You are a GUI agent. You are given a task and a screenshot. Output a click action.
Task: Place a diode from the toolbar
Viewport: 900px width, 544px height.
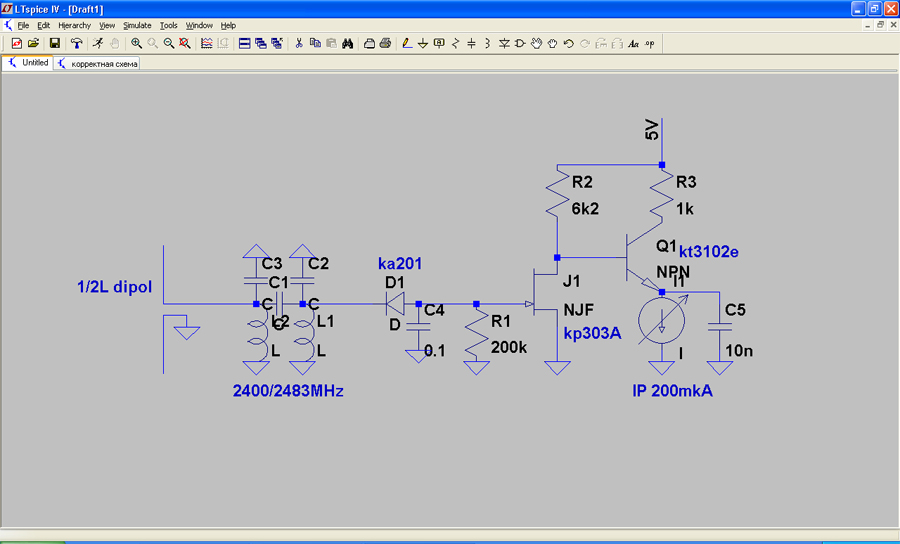click(x=504, y=44)
